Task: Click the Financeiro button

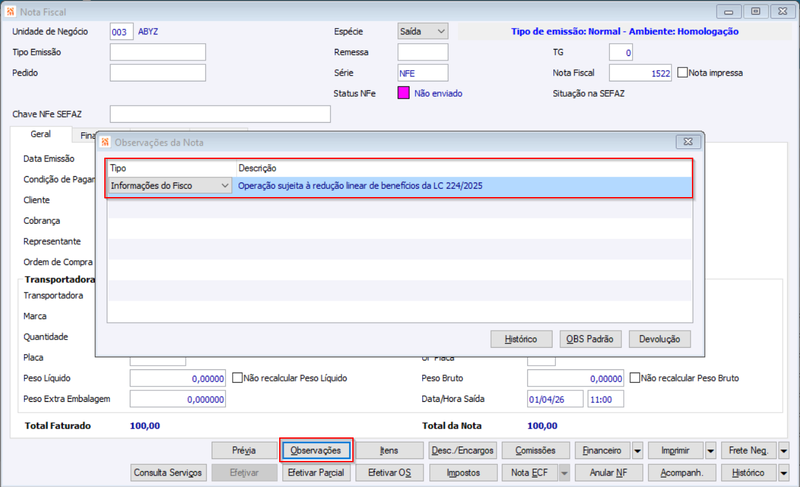Action: [x=603, y=451]
